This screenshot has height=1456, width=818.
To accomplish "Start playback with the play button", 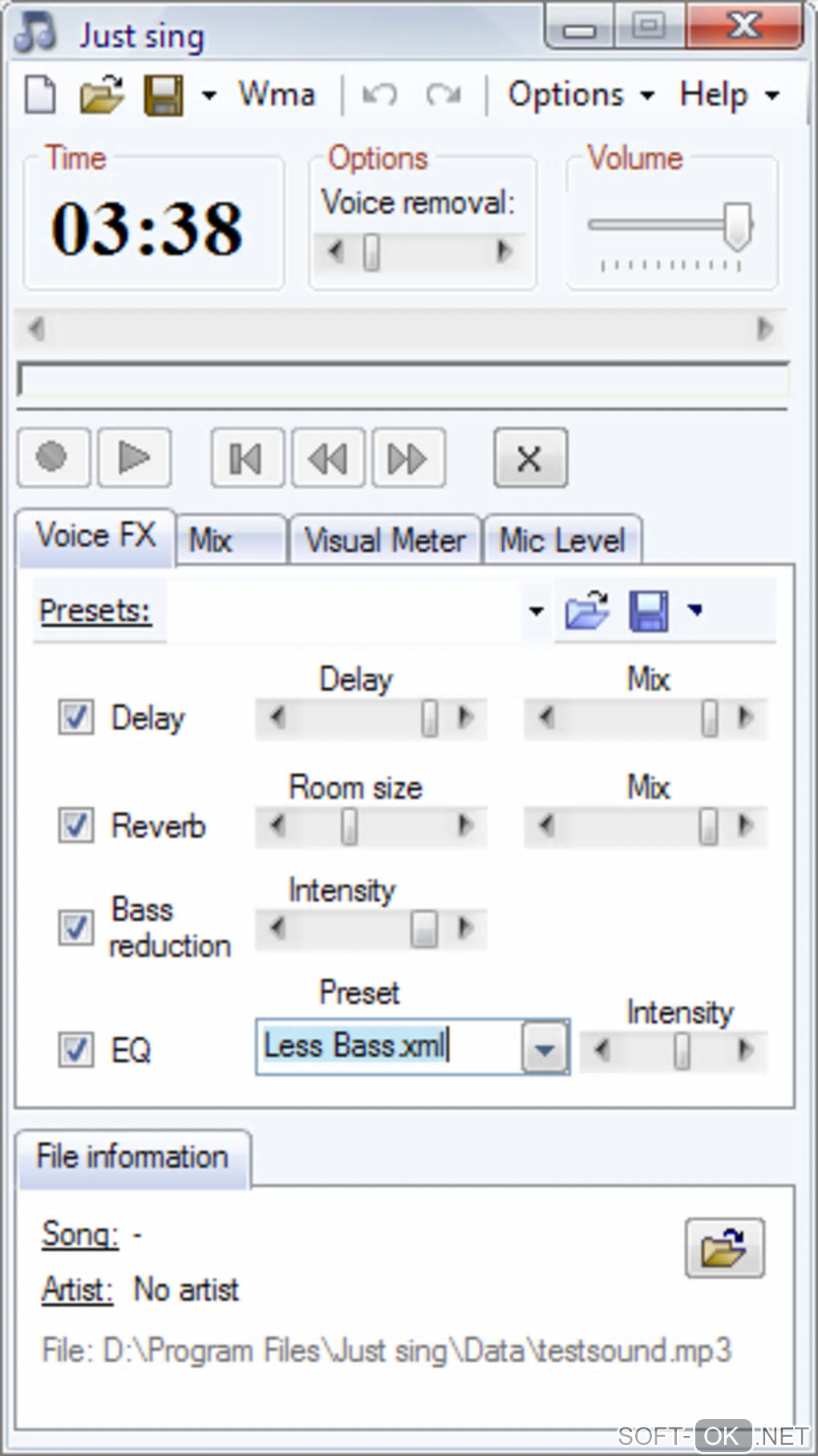I will [134, 458].
